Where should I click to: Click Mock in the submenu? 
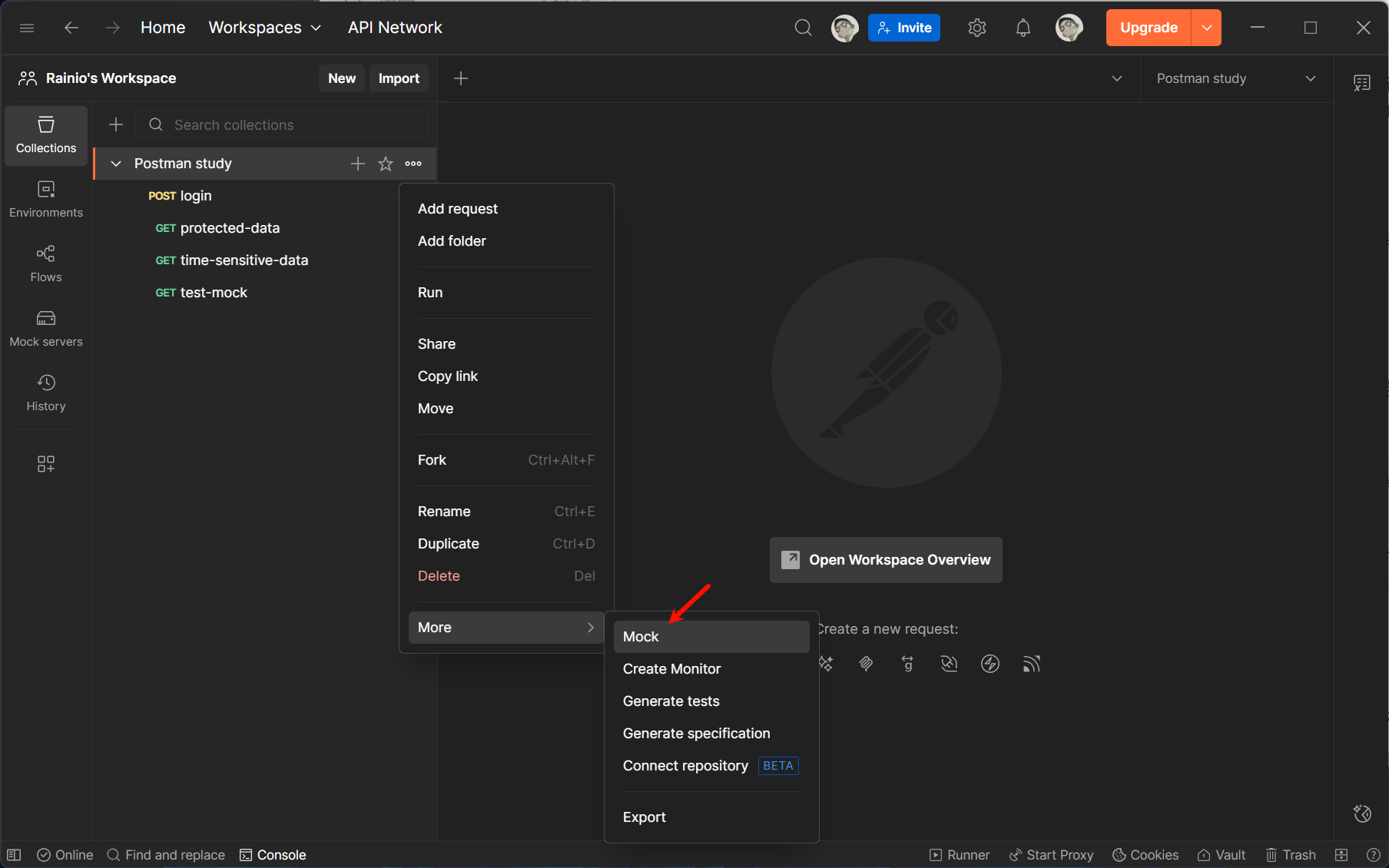tap(711, 637)
